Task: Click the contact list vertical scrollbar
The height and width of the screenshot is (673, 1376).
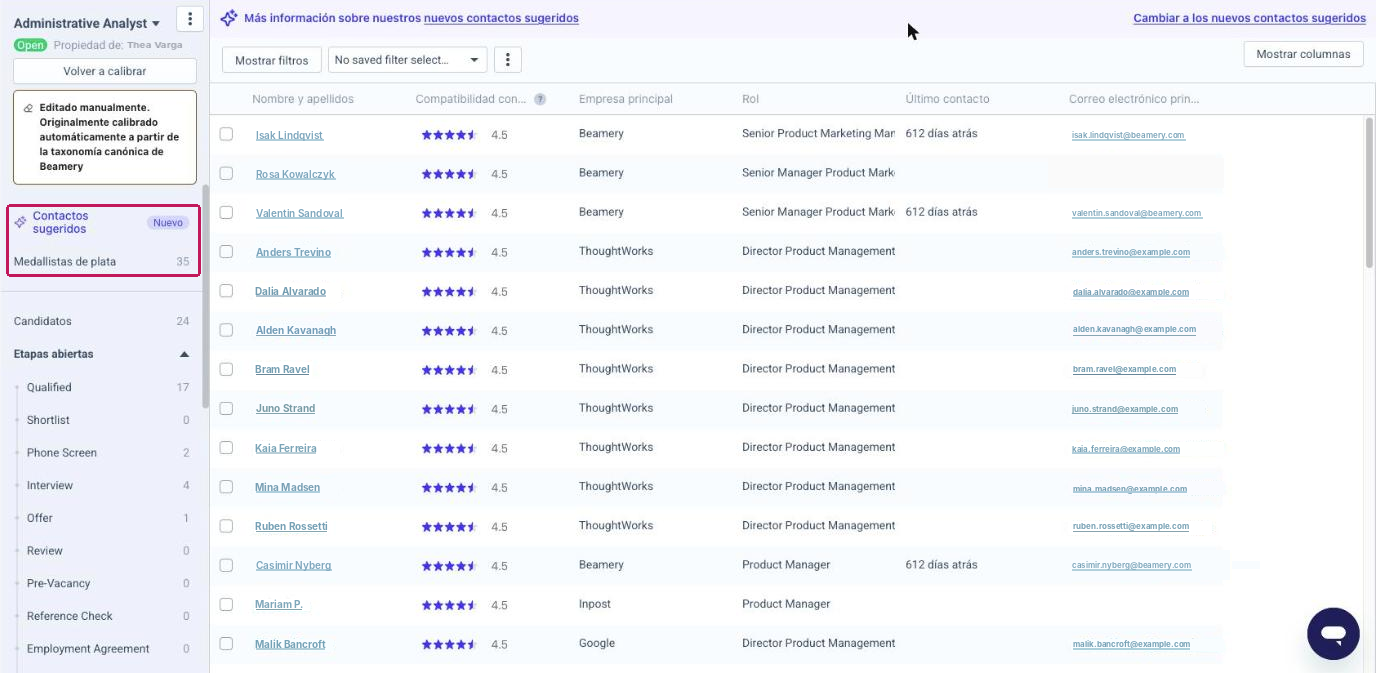Action: 1369,193
